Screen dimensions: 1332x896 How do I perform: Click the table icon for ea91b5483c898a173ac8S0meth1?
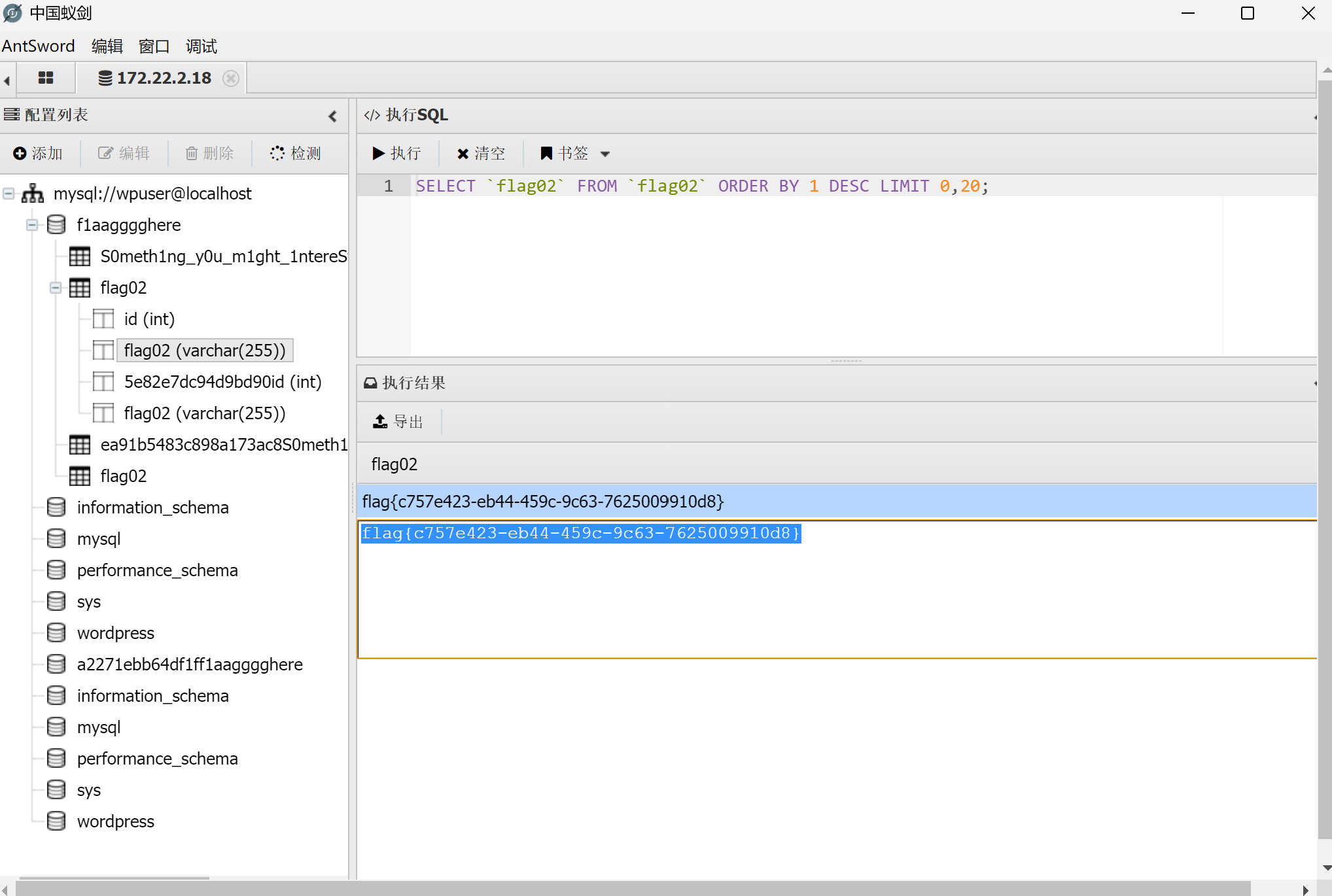pos(80,445)
